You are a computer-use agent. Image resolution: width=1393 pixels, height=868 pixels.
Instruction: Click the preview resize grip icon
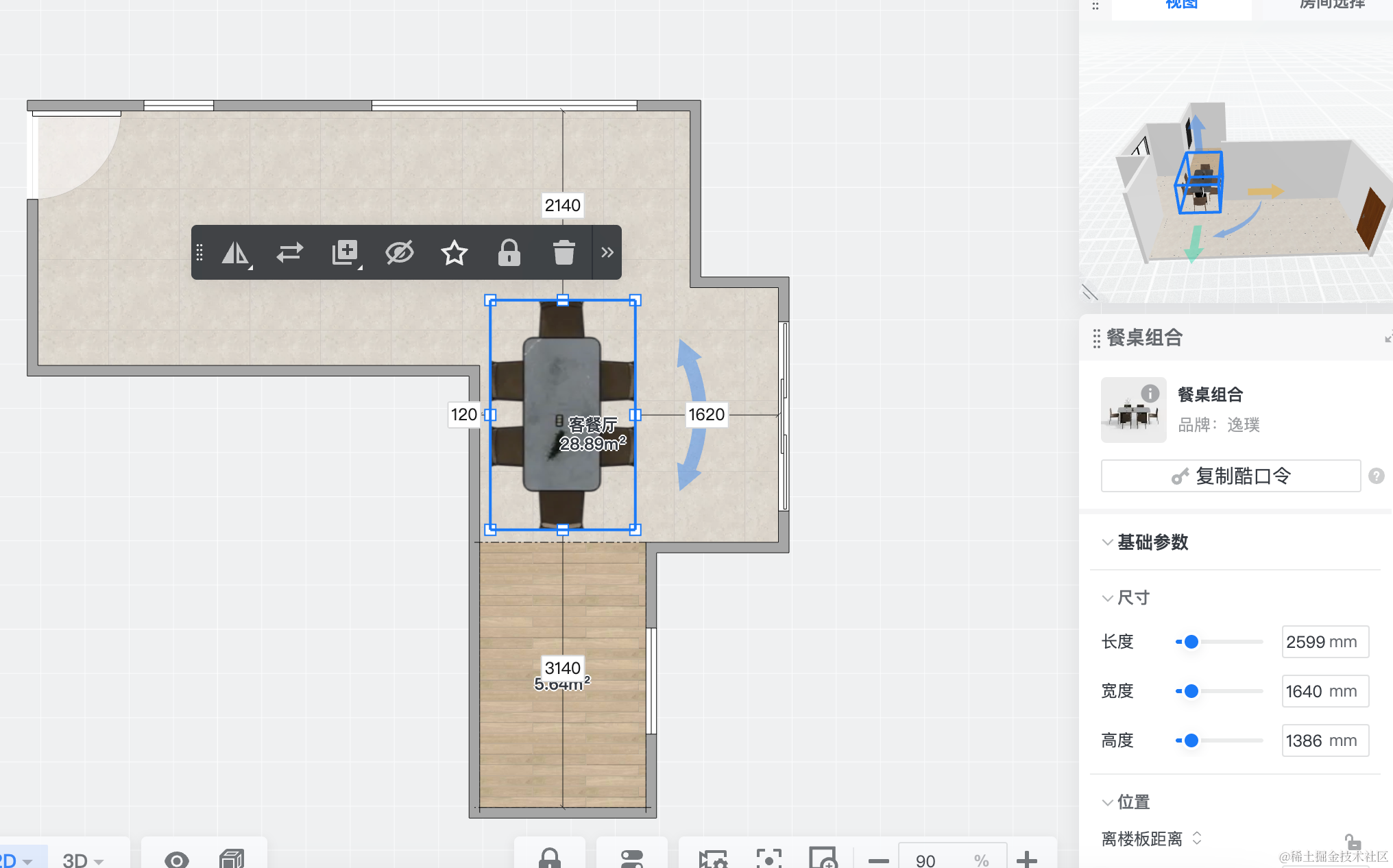[1090, 293]
